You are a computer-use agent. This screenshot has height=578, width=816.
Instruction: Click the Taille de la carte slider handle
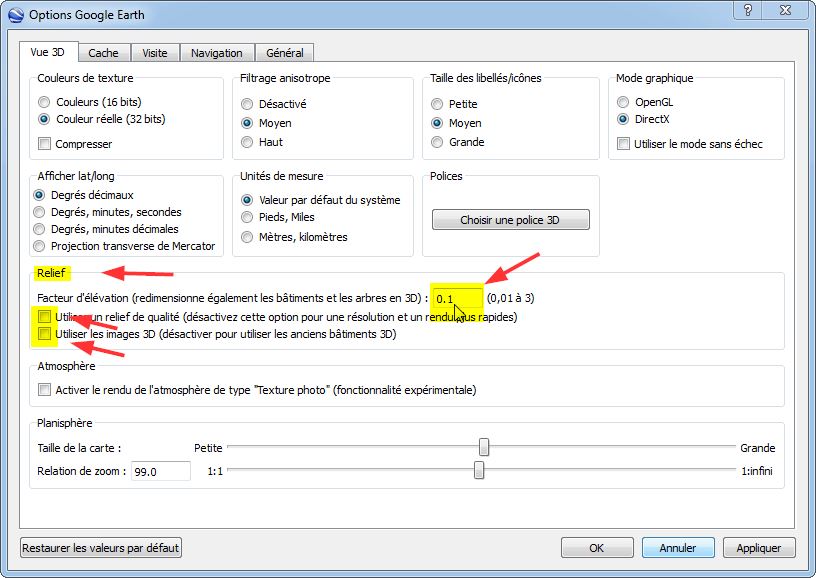[484, 446]
